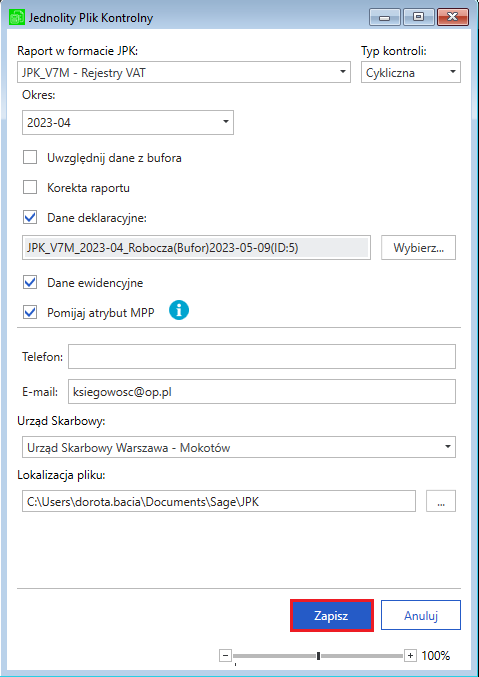This screenshot has height=677, width=479.
Task: Toggle Pomijaj atrybut MPP checkbox
Action: pos(30,312)
